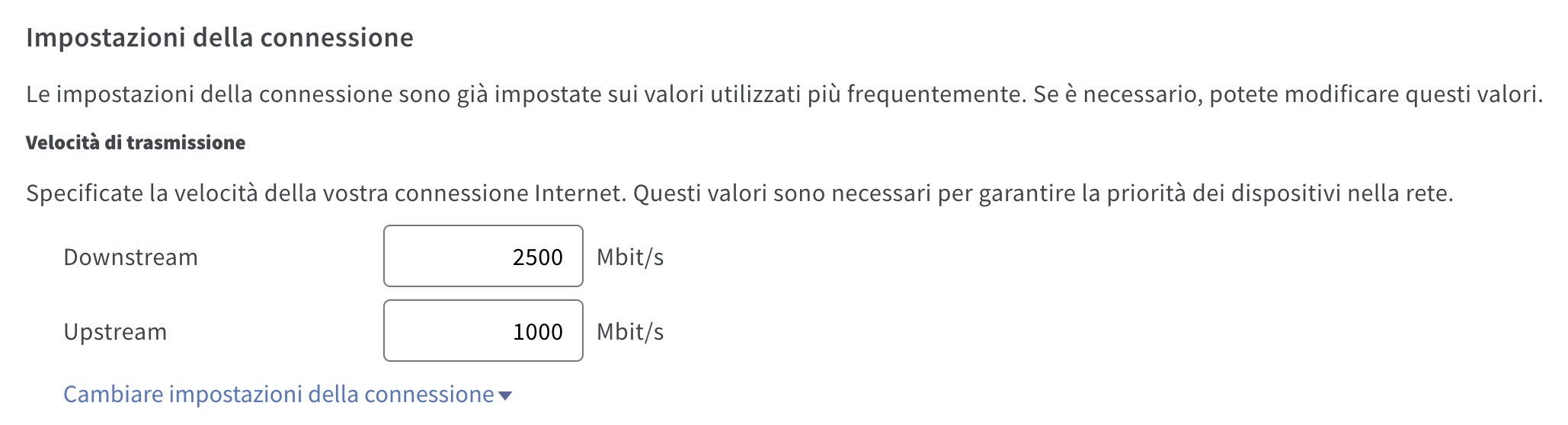
Task: Open the "Cambiare impostazioni della connessione" link
Action: click(x=279, y=395)
